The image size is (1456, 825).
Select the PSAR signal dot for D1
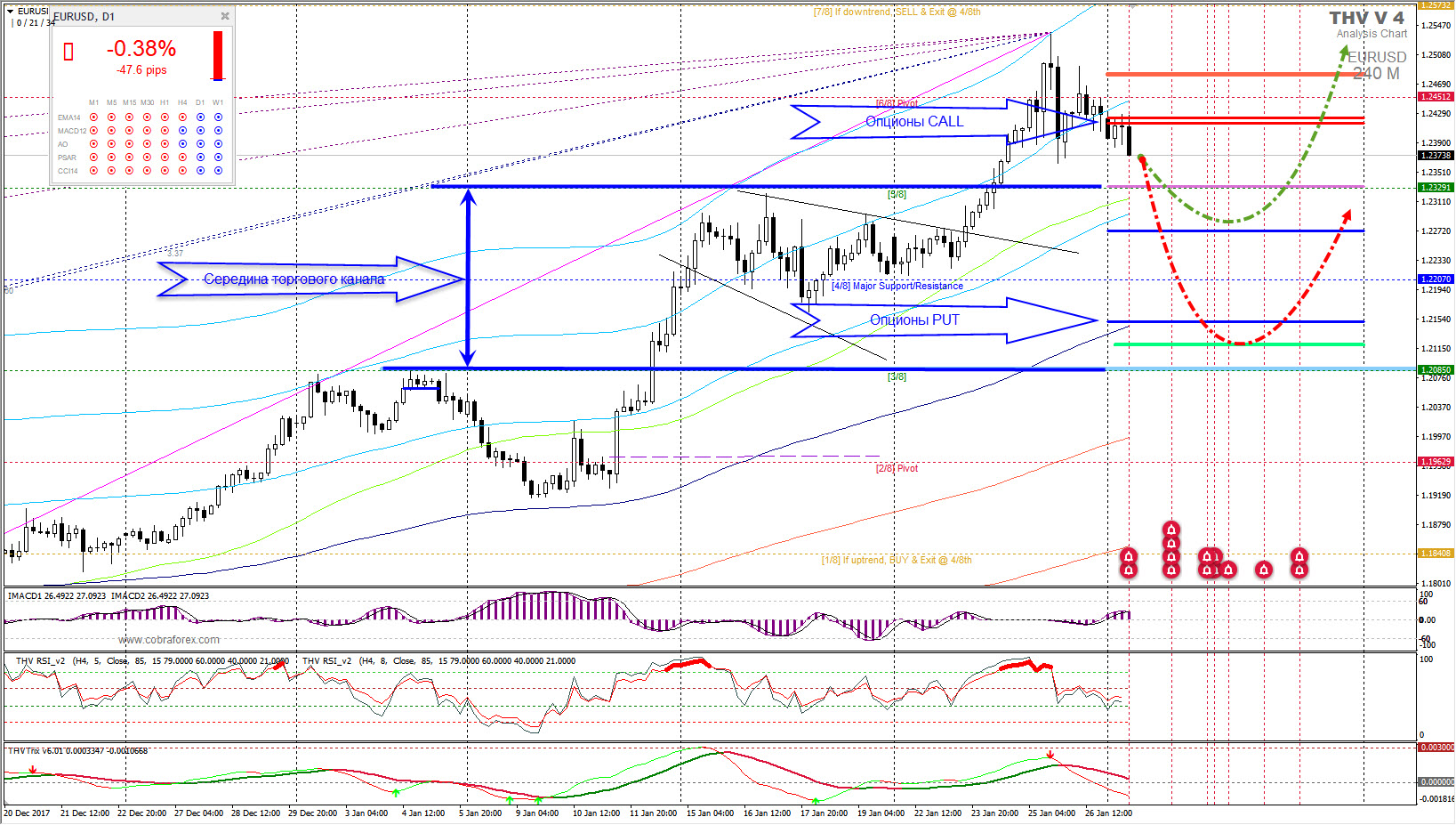coord(200,158)
